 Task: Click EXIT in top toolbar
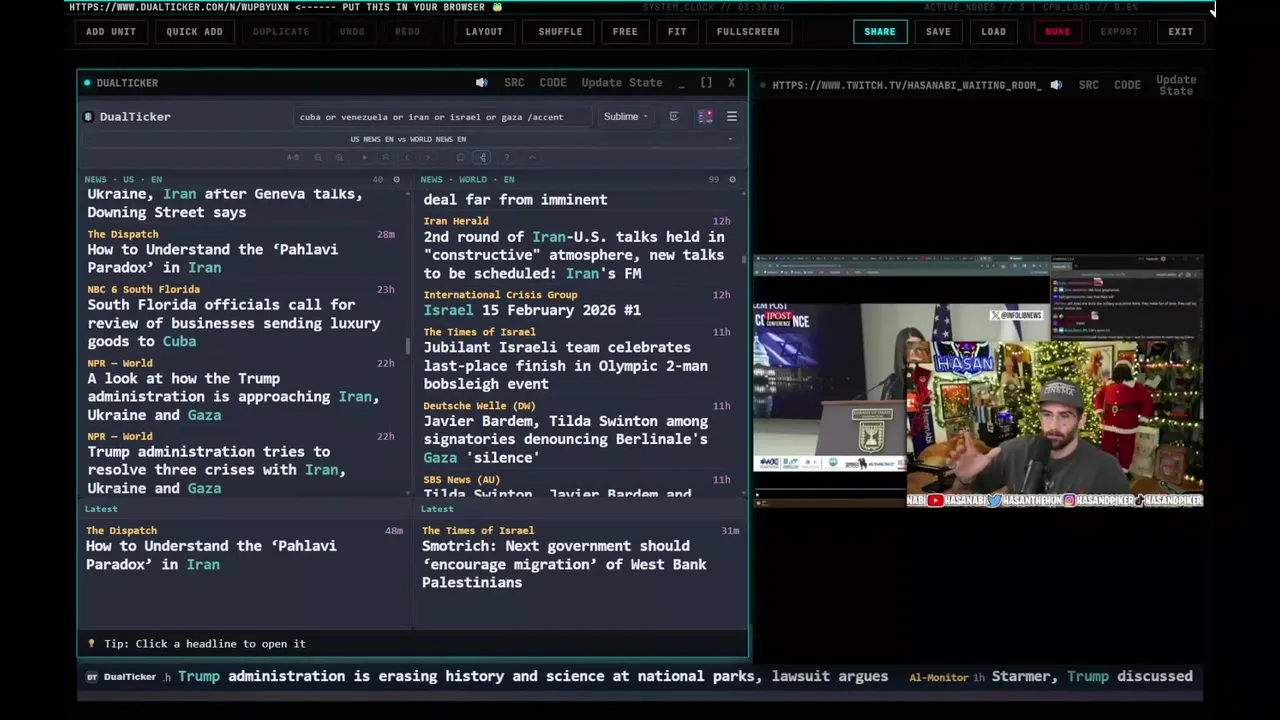click(x=1181, y=32)
